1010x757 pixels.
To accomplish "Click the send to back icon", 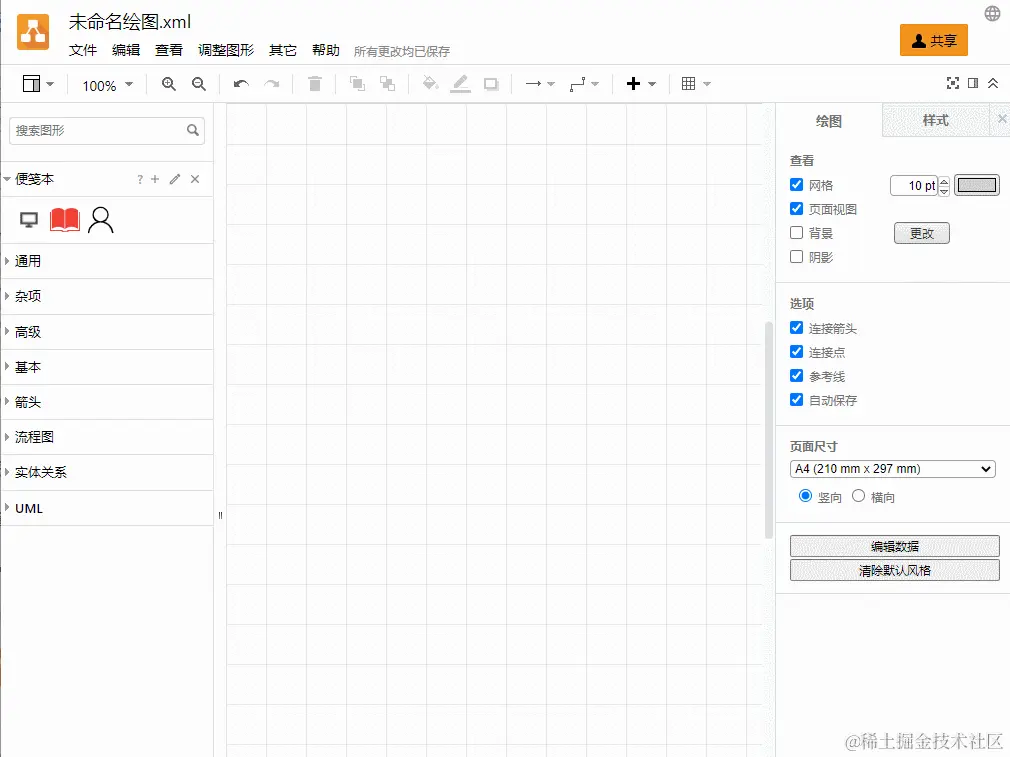I will (387, 84).
